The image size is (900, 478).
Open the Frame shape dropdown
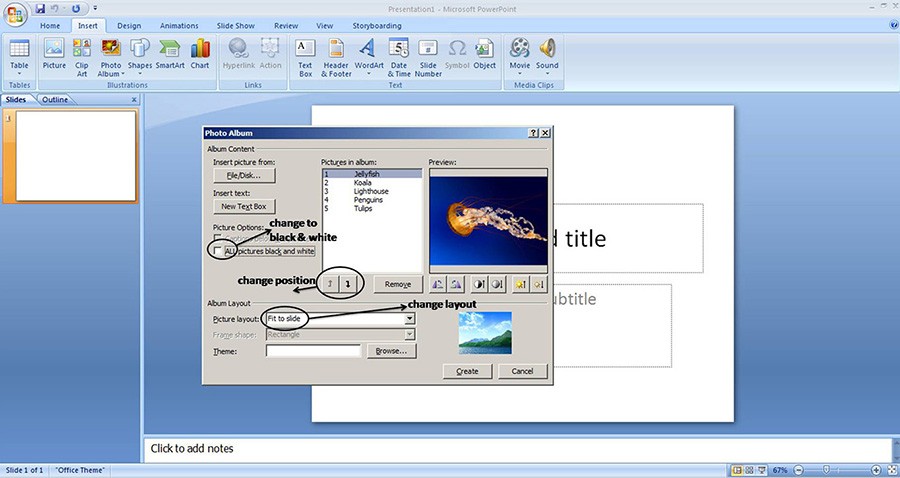[410, 335]
